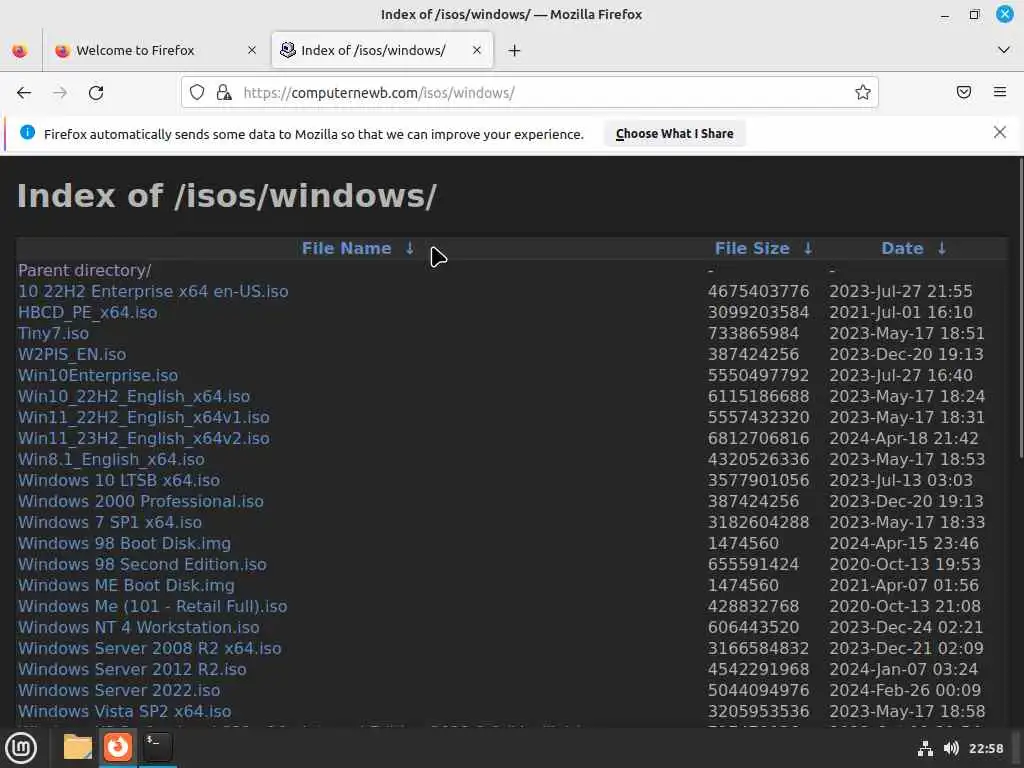Click the page vertical scrollbar
The height and width of the screenshot is (768, 1024).
[1020, 307]
